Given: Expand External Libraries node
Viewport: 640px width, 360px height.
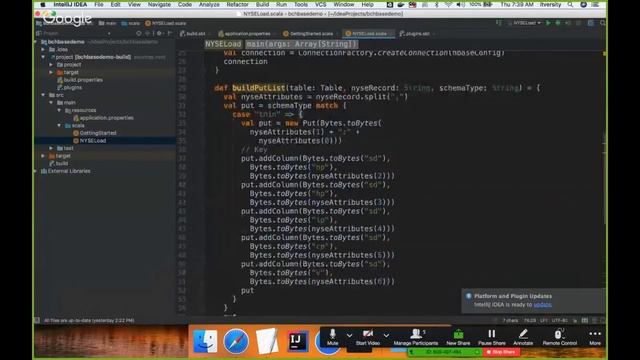Looking at the screenshot, I should coord(36,171).
